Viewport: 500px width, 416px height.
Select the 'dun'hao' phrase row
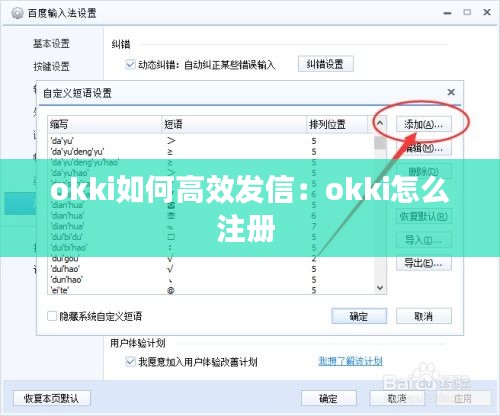pos(211,280)
